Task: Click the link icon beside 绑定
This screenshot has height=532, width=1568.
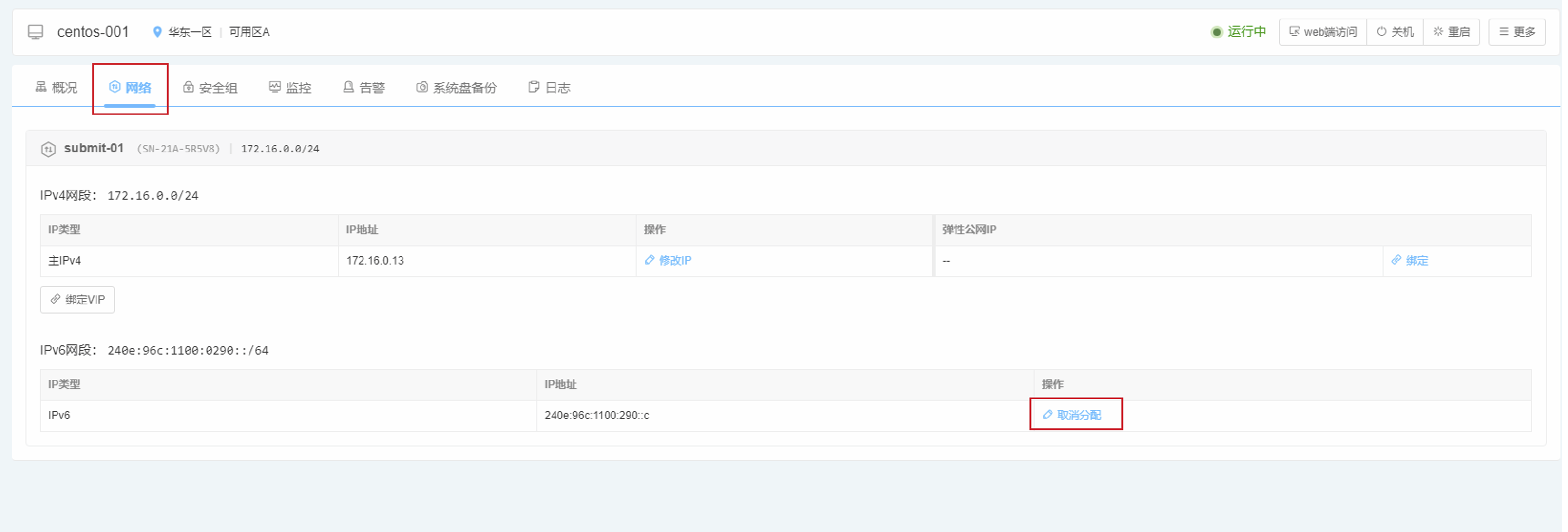Action: tap(1396, 260)
